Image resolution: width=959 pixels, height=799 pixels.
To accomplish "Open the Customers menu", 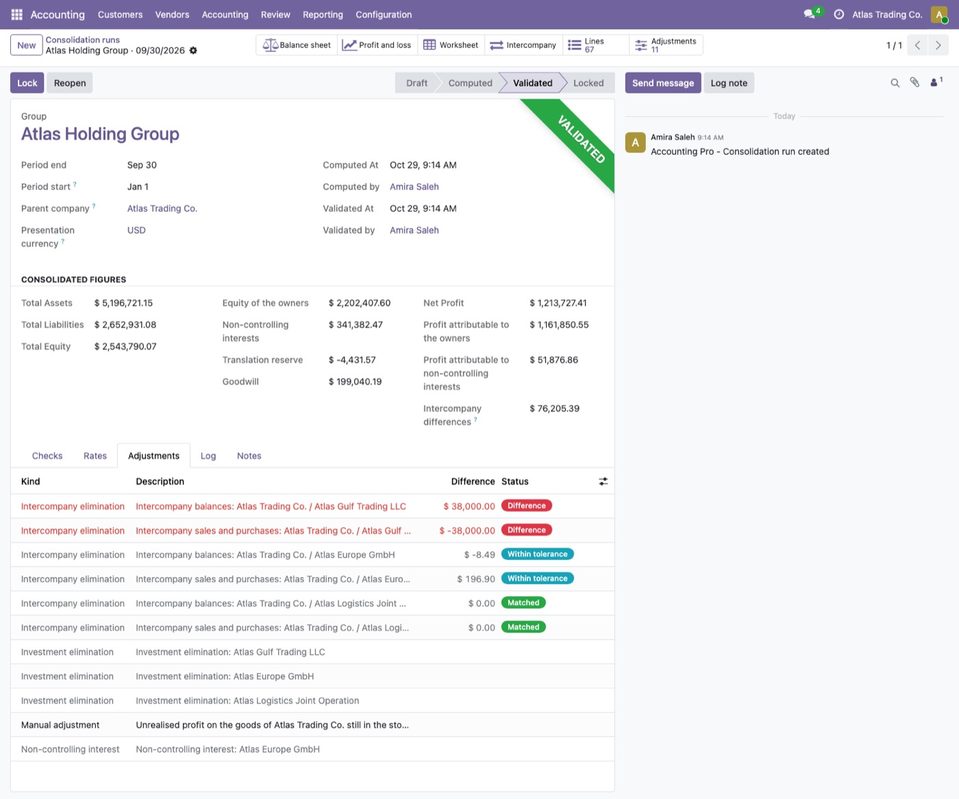I will (120, 14).
